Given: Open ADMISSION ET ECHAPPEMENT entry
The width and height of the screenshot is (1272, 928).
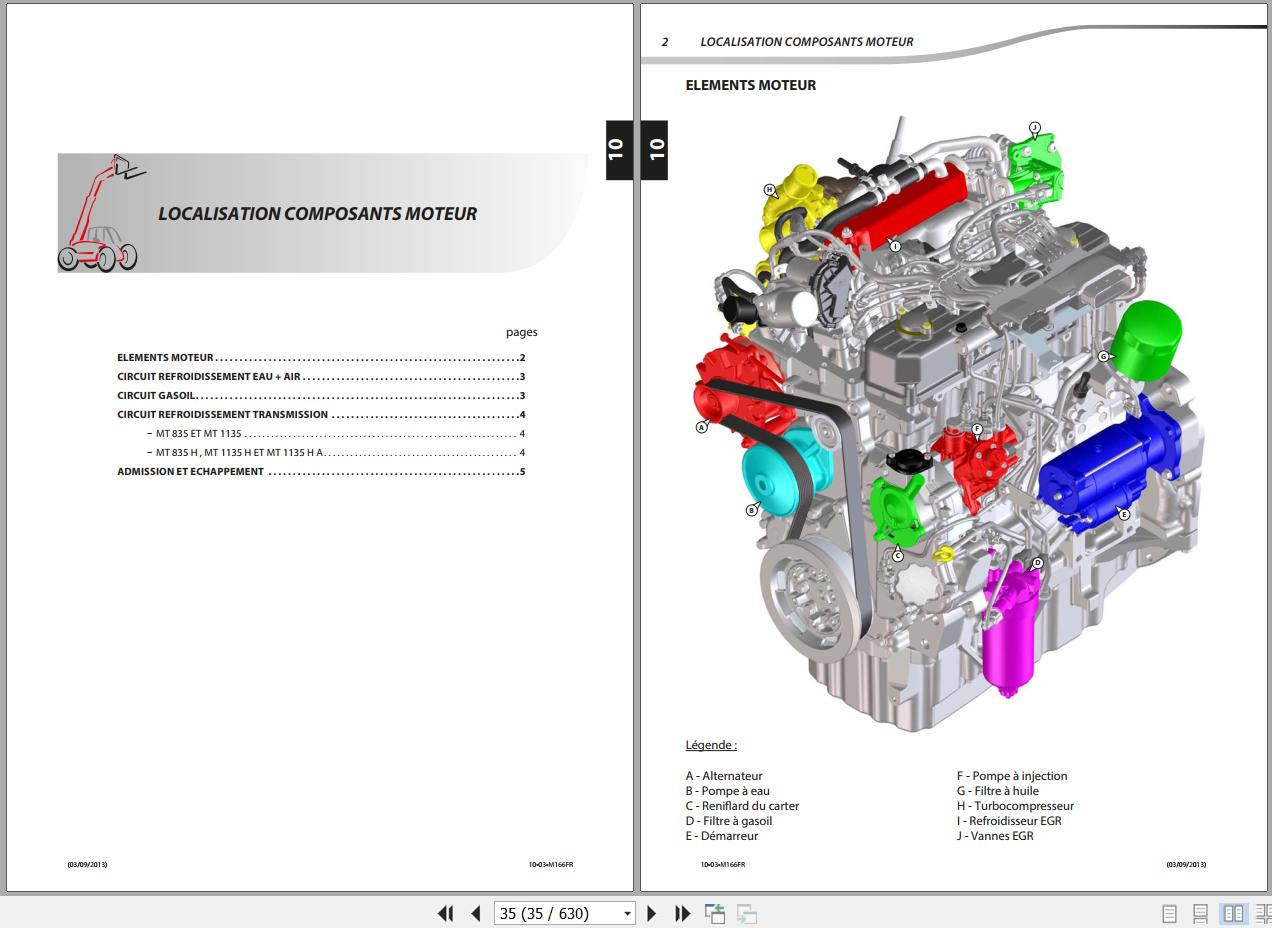Looking at the screenshot, I should click(x=190, y=472).
